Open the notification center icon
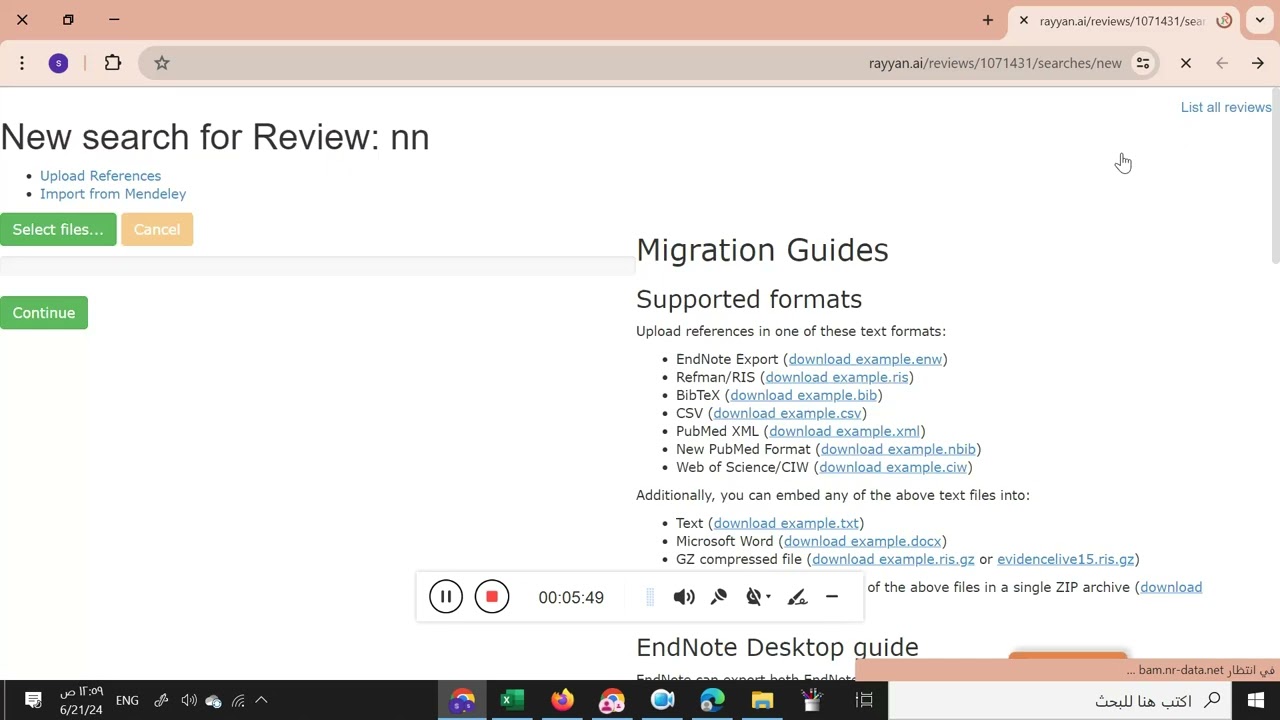 [32, 700]
